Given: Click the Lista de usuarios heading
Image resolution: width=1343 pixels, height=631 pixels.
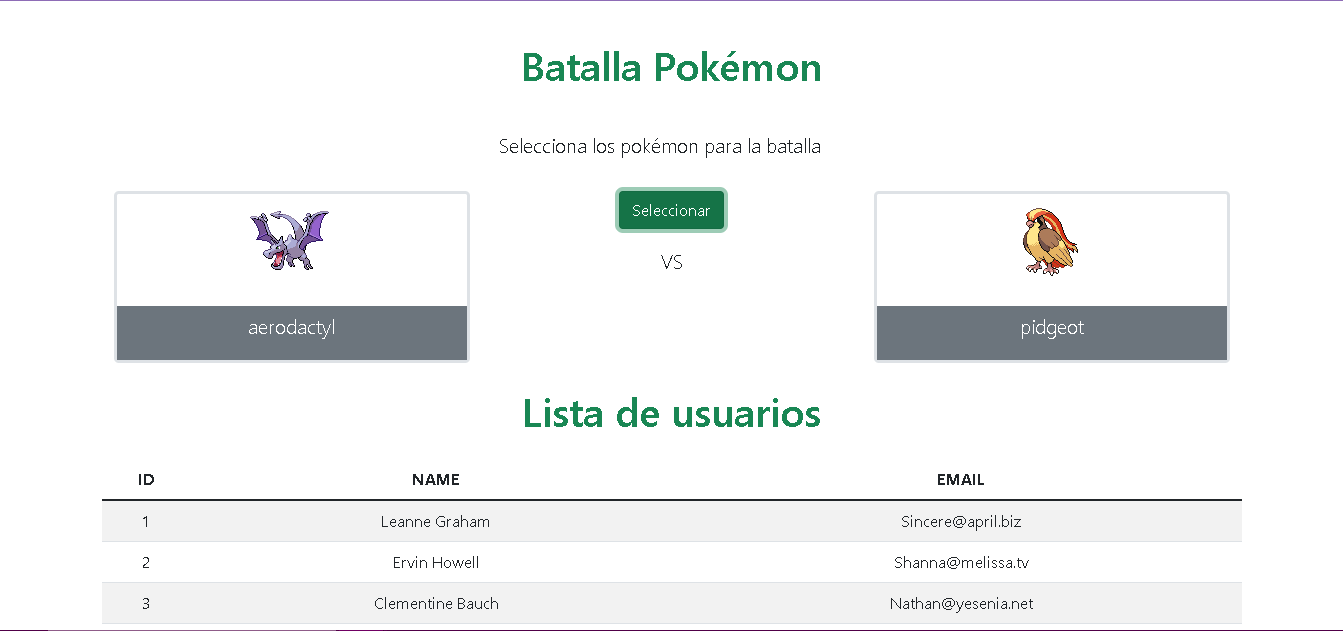Looking at the screenshot, I should [672, 413].
